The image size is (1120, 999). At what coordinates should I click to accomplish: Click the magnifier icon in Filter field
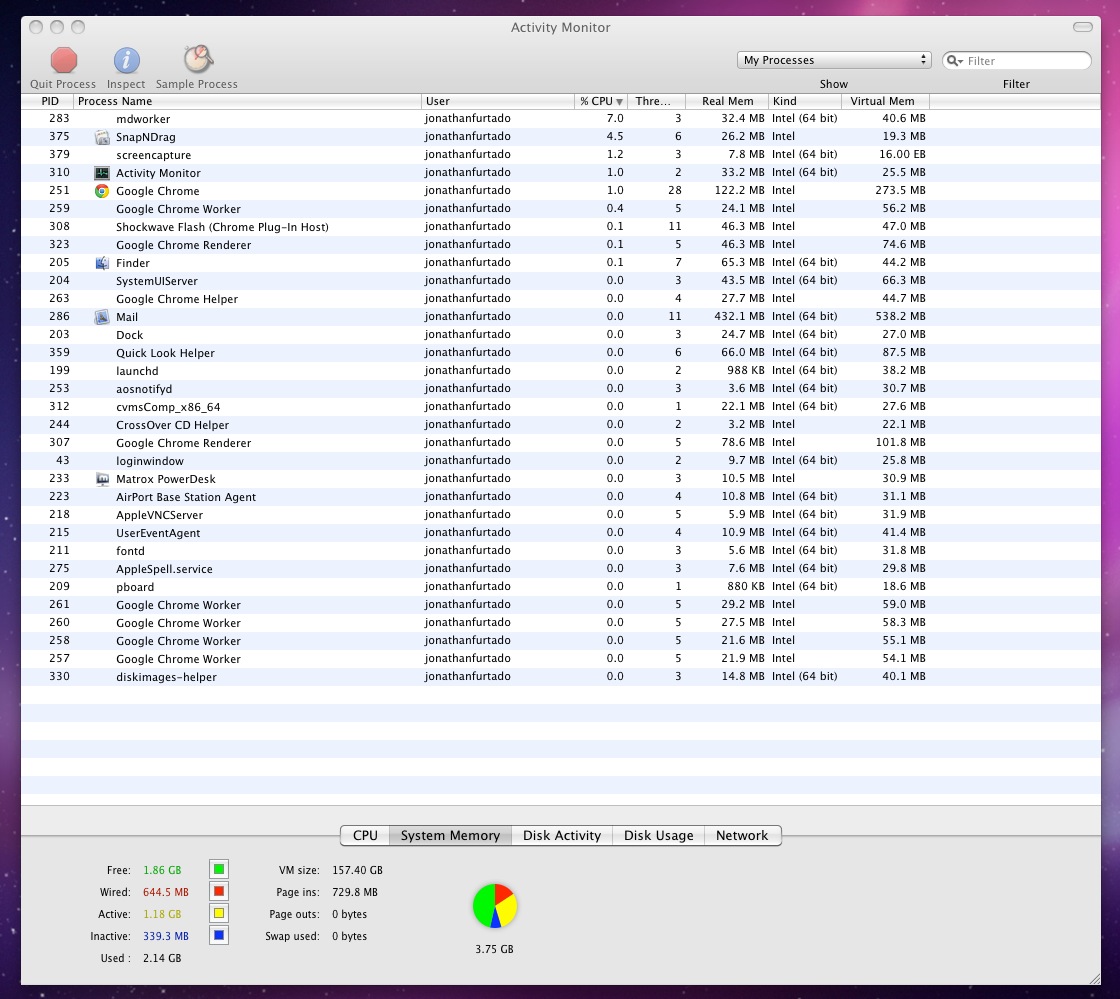[954, 61]
